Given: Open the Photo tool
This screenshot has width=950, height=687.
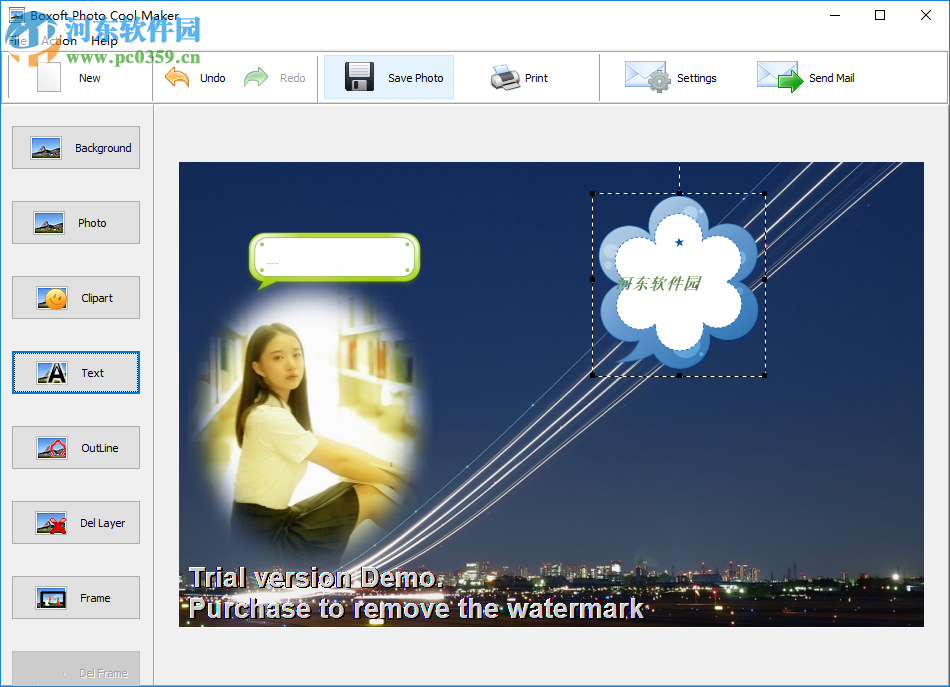Looking at the screenshot, I should (x=75, y=222).
